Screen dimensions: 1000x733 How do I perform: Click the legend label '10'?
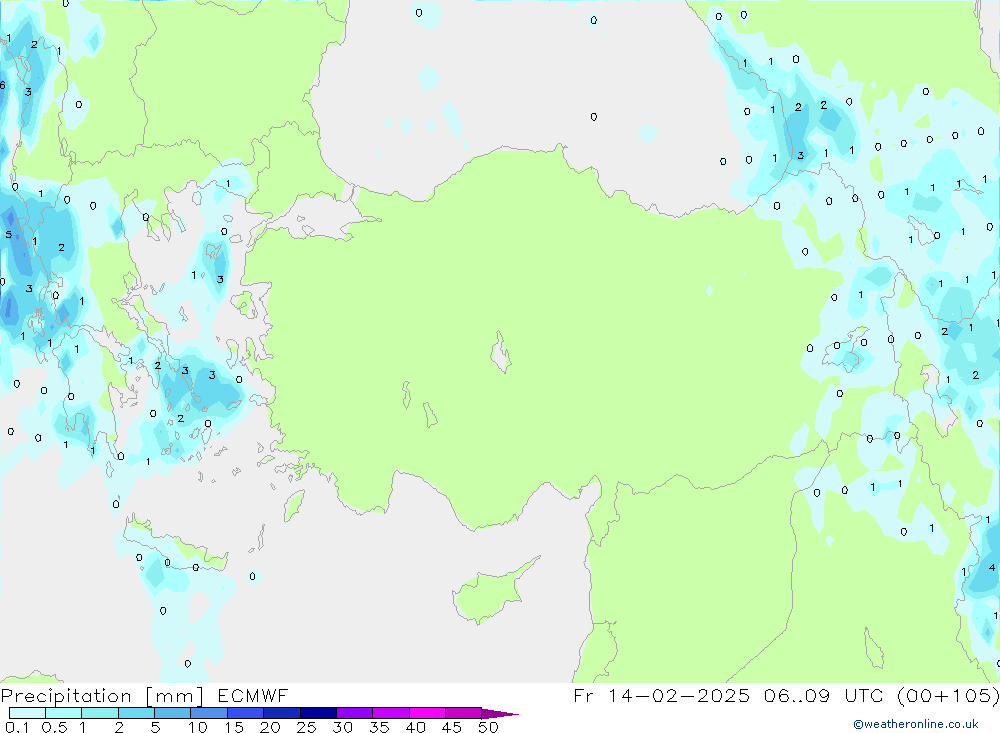click(x=198, y=727)
